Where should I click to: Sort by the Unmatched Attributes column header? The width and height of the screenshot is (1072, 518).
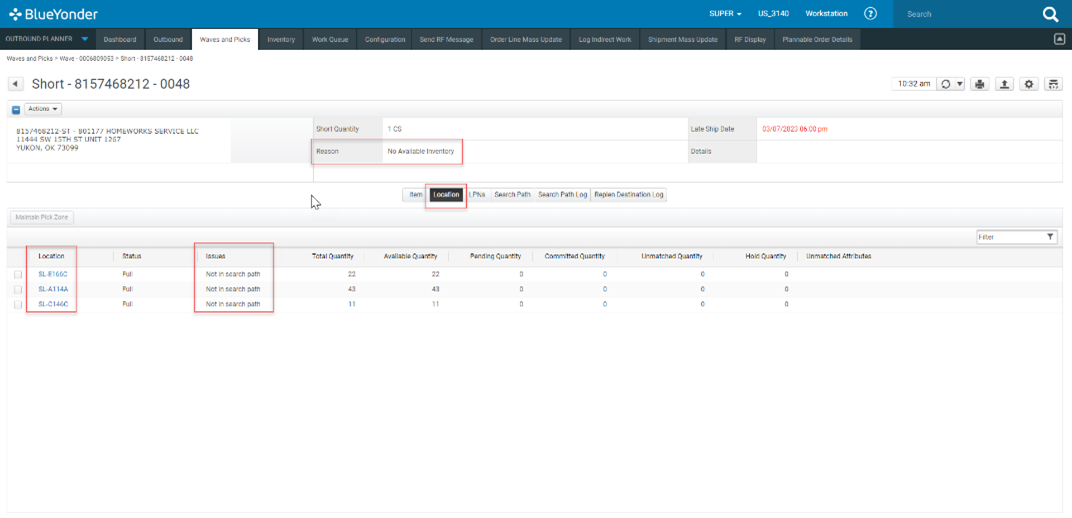(838, 256)
